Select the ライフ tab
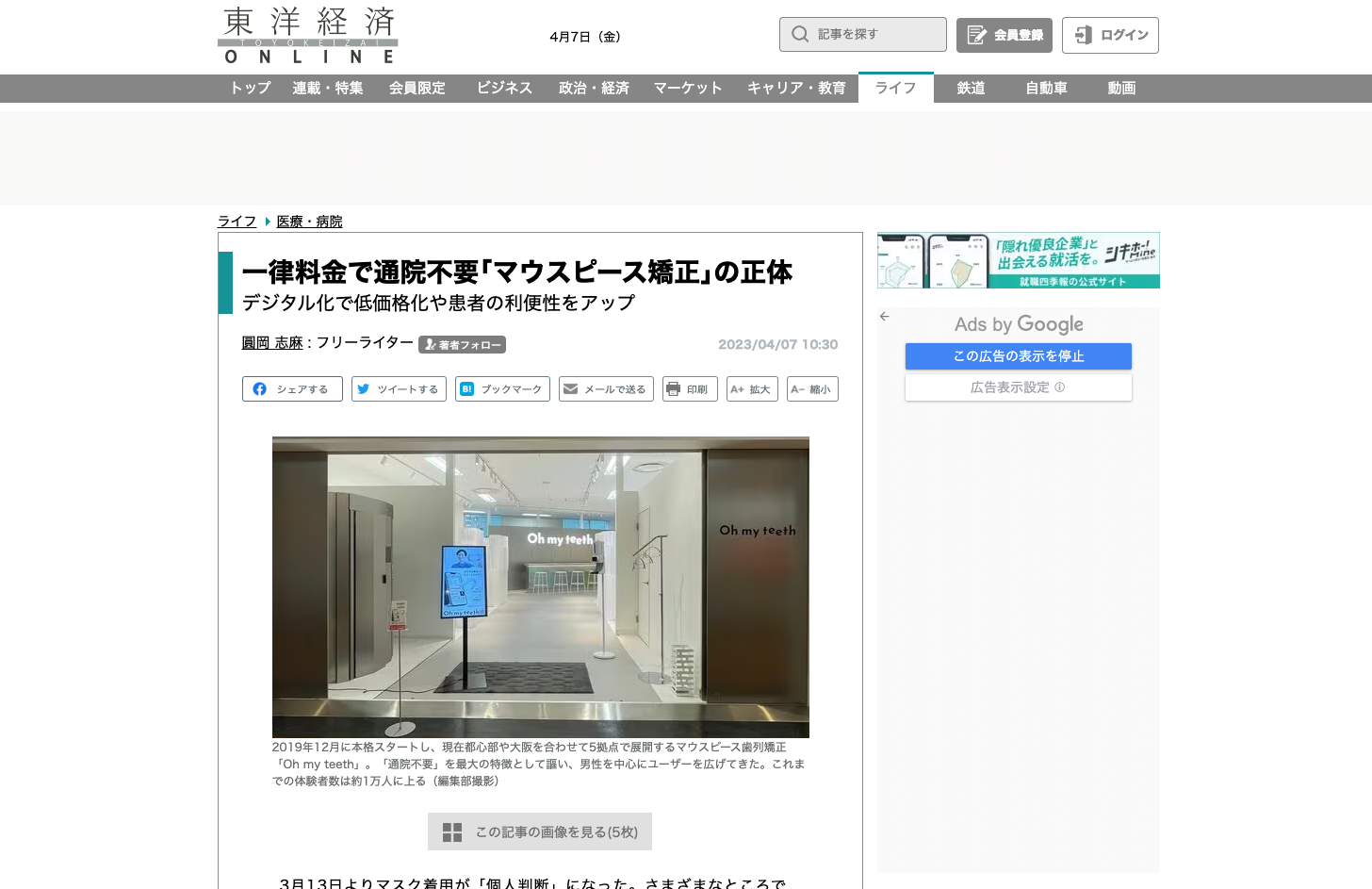The height and width of the screenshot is (889, 1372). pos(896,88)
